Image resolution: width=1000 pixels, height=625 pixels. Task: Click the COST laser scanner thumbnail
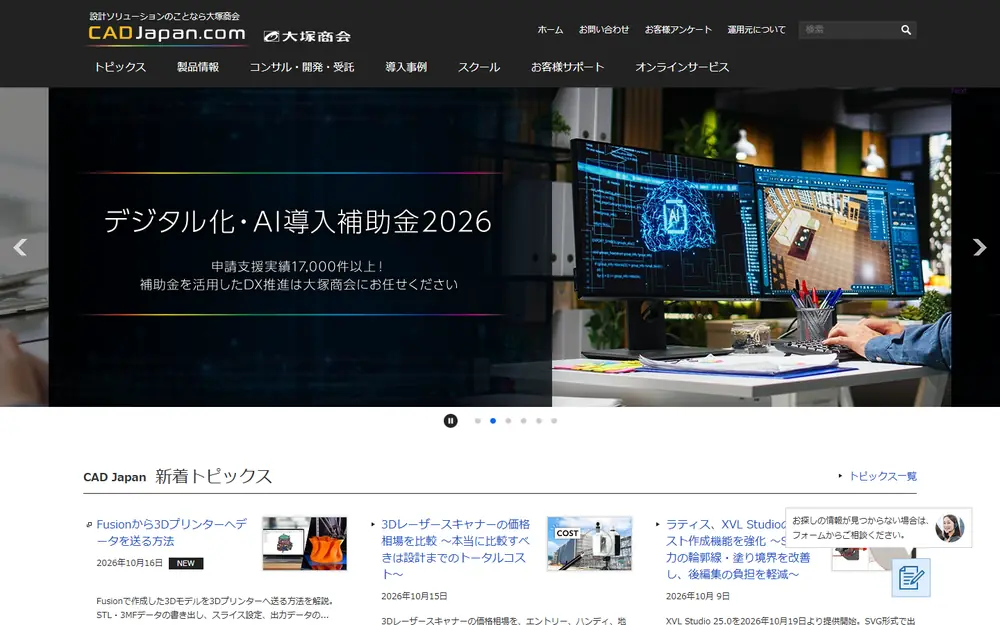[589, 543]
